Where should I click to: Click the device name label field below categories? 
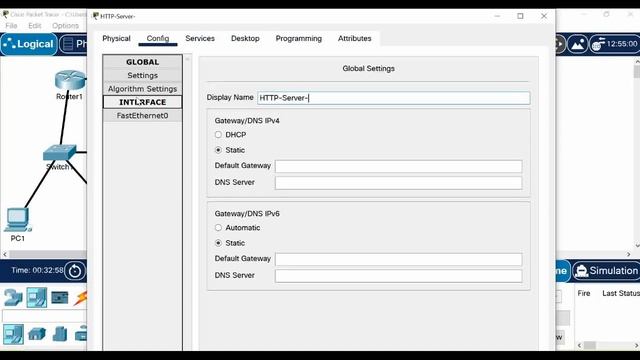pyautogui.click(x=44, y=316)
